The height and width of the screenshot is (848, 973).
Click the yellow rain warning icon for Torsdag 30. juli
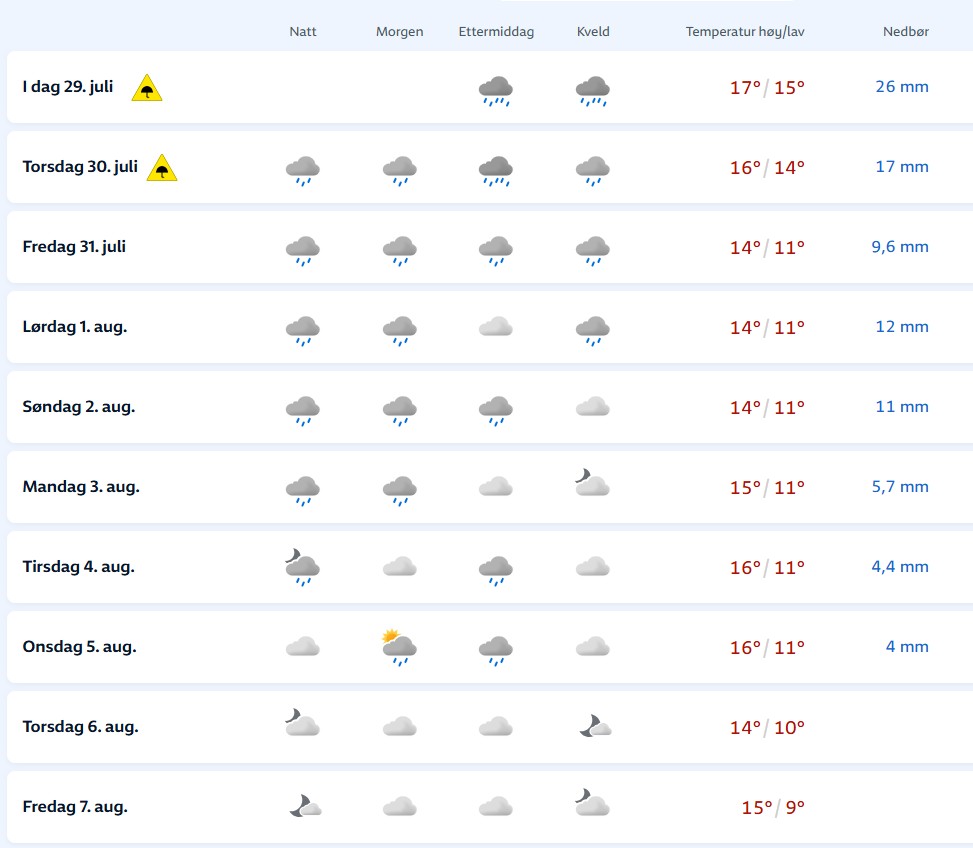162,168
